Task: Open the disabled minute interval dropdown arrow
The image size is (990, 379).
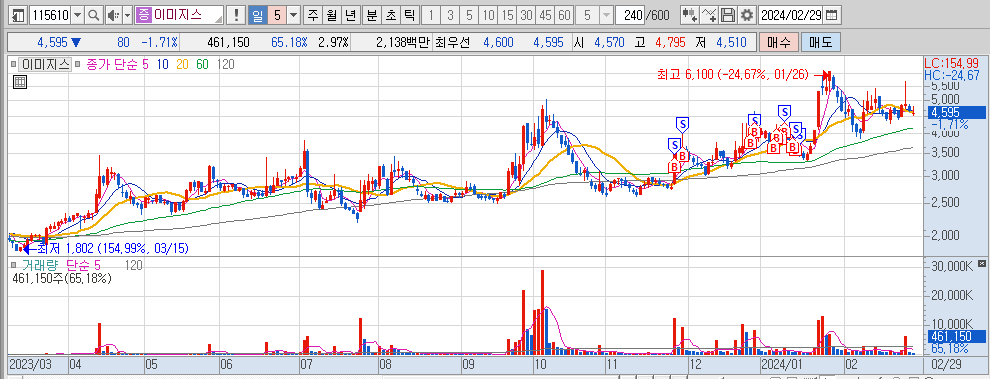Action: click(x=606, y=15)
